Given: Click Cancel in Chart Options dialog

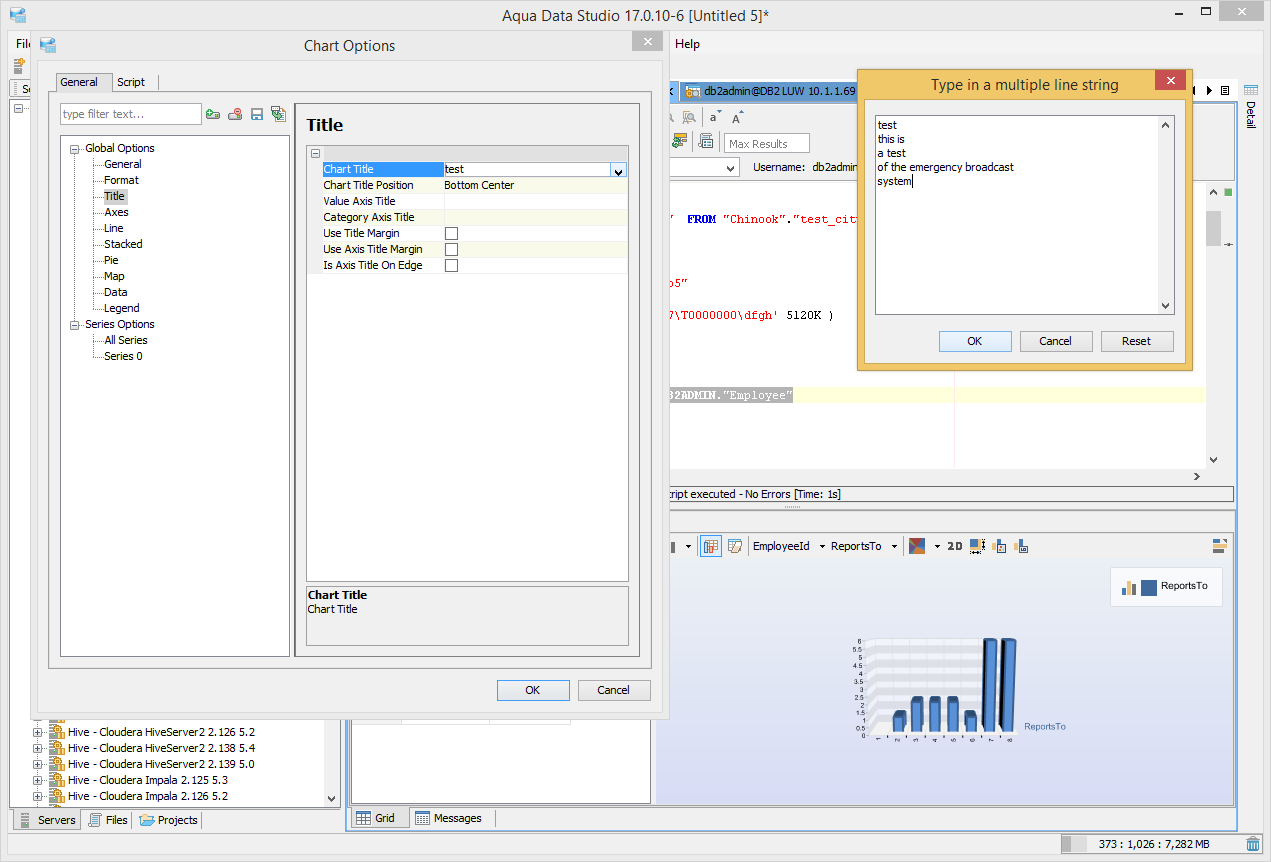Looking at the screenshot, I should 614,690.
